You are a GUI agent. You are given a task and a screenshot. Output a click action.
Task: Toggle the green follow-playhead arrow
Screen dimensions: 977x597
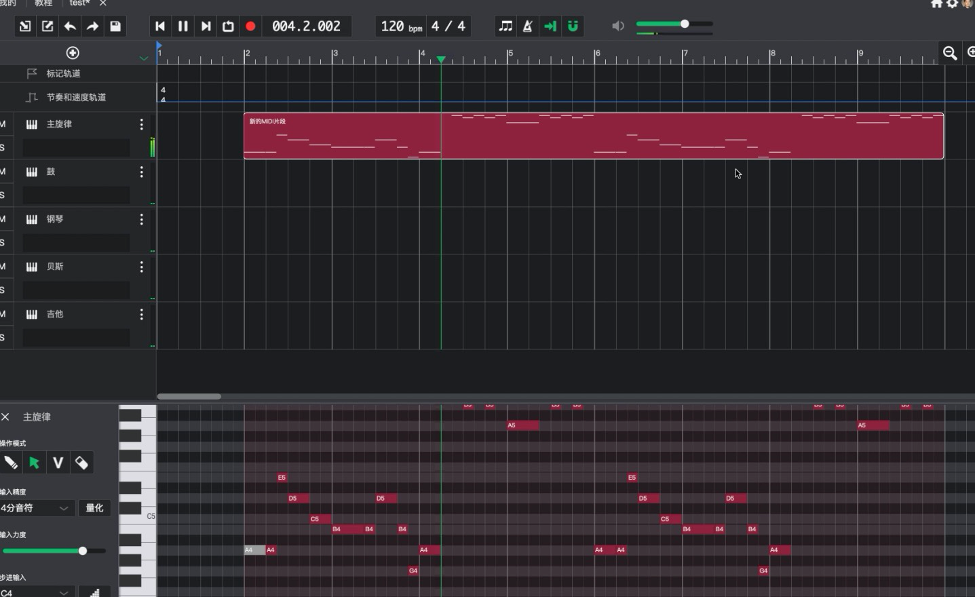coord(550,26)
